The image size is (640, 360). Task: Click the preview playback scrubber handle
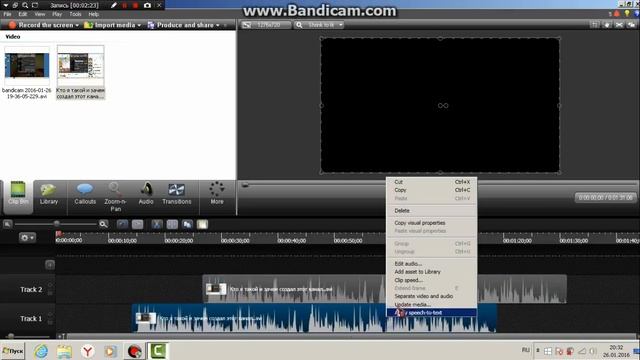245,185
